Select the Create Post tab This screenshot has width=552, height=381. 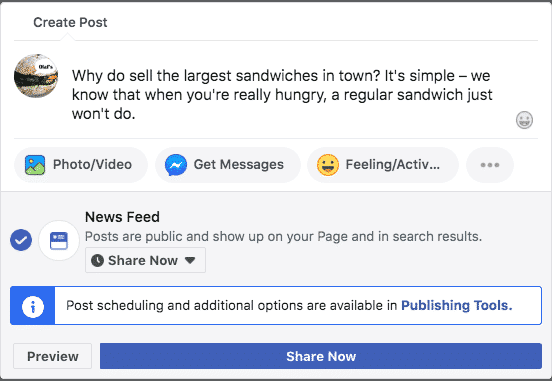click(x=70, y=23)
